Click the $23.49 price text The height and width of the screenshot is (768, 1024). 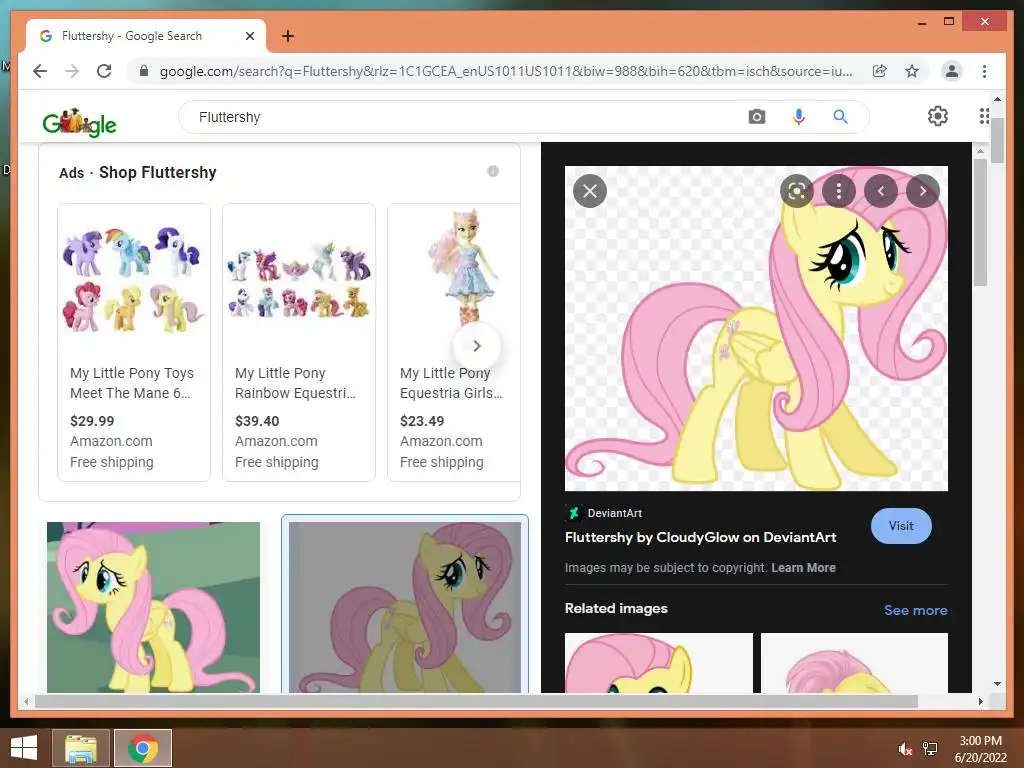pyautogui.click(x=422, y=421)
